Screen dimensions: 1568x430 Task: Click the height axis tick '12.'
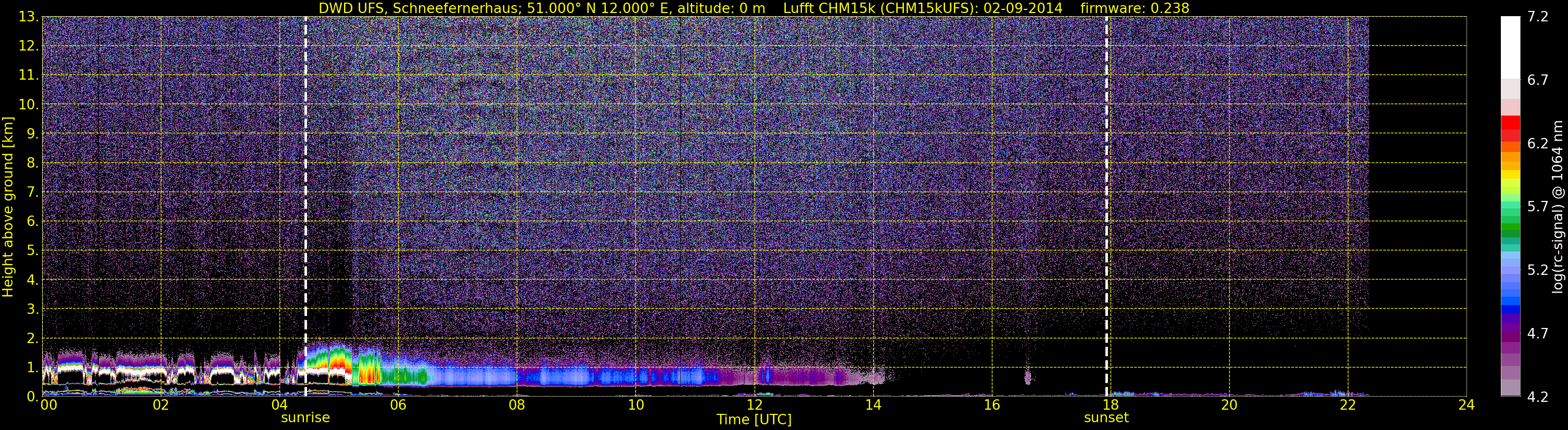28,46
